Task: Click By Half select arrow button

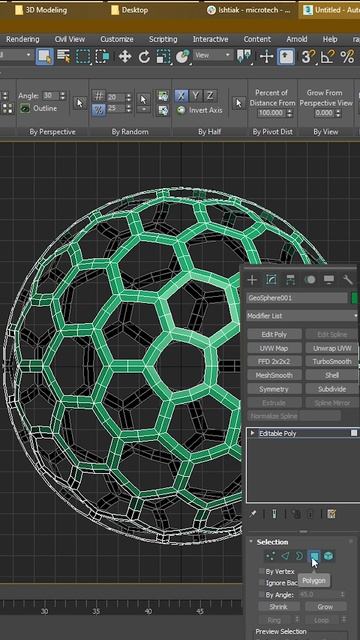Action: click(x=238, y=103)
